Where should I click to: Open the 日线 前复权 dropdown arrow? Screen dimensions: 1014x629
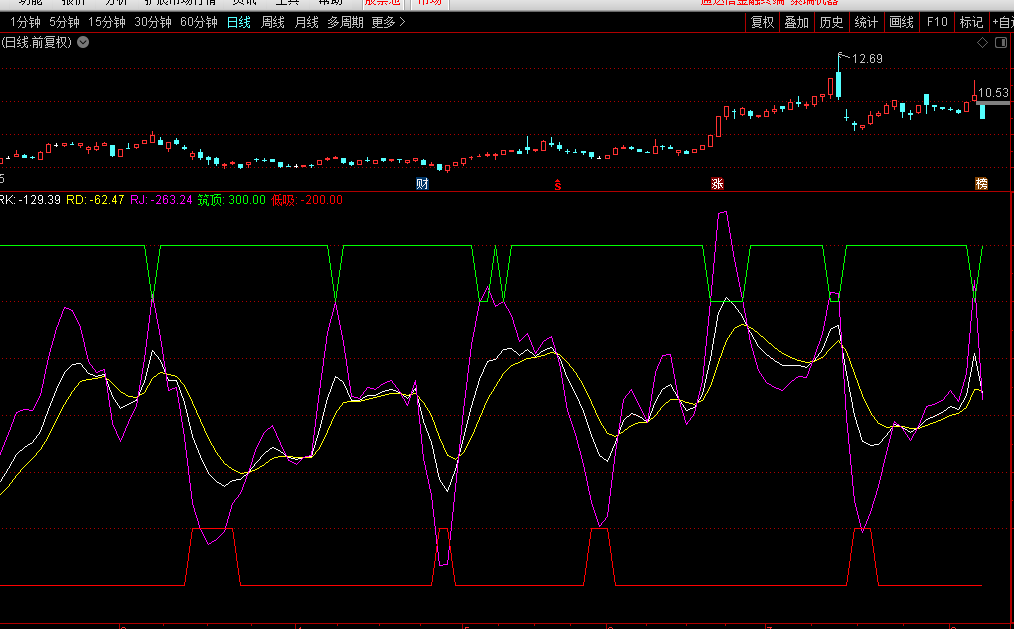point(82,42)
